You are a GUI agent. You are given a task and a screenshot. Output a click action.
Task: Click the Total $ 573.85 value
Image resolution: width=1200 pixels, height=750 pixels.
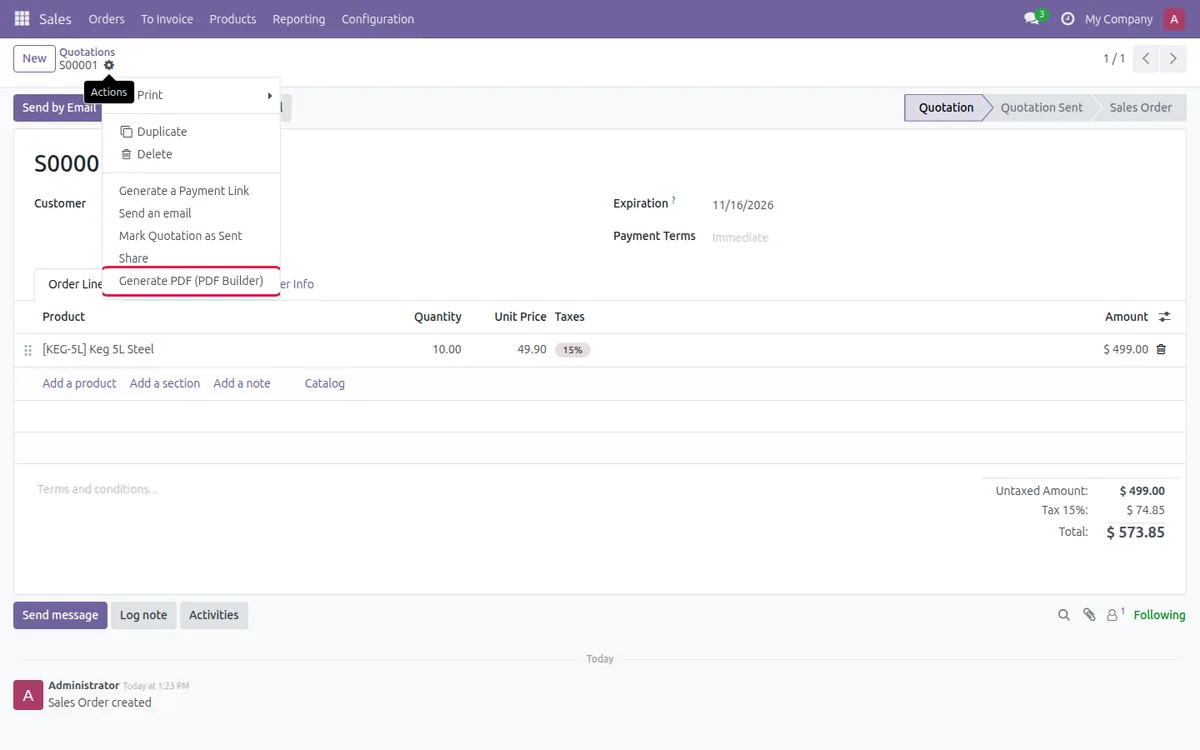click(x=1136, y=532)
